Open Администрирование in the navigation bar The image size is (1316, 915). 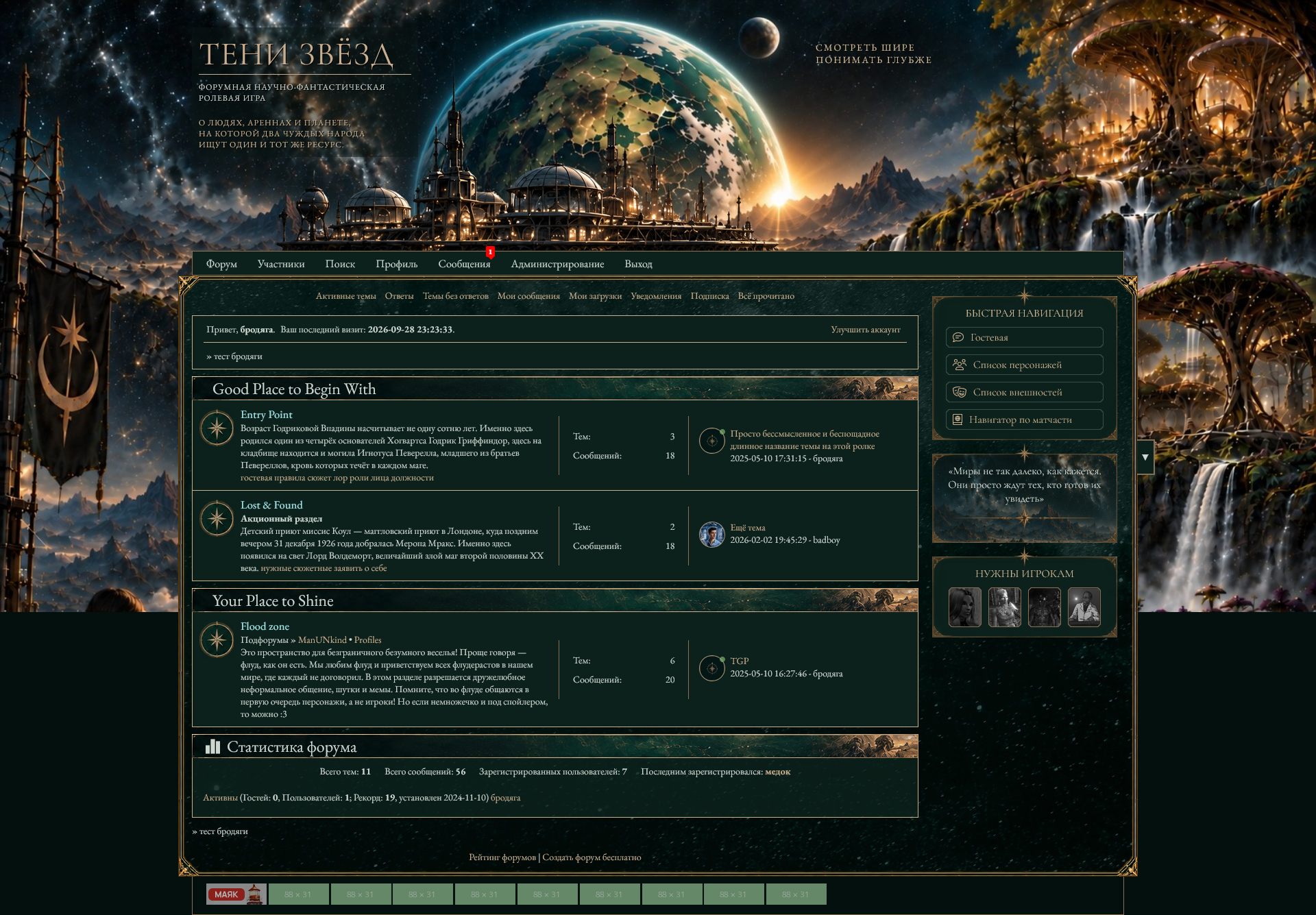[557, 264]
